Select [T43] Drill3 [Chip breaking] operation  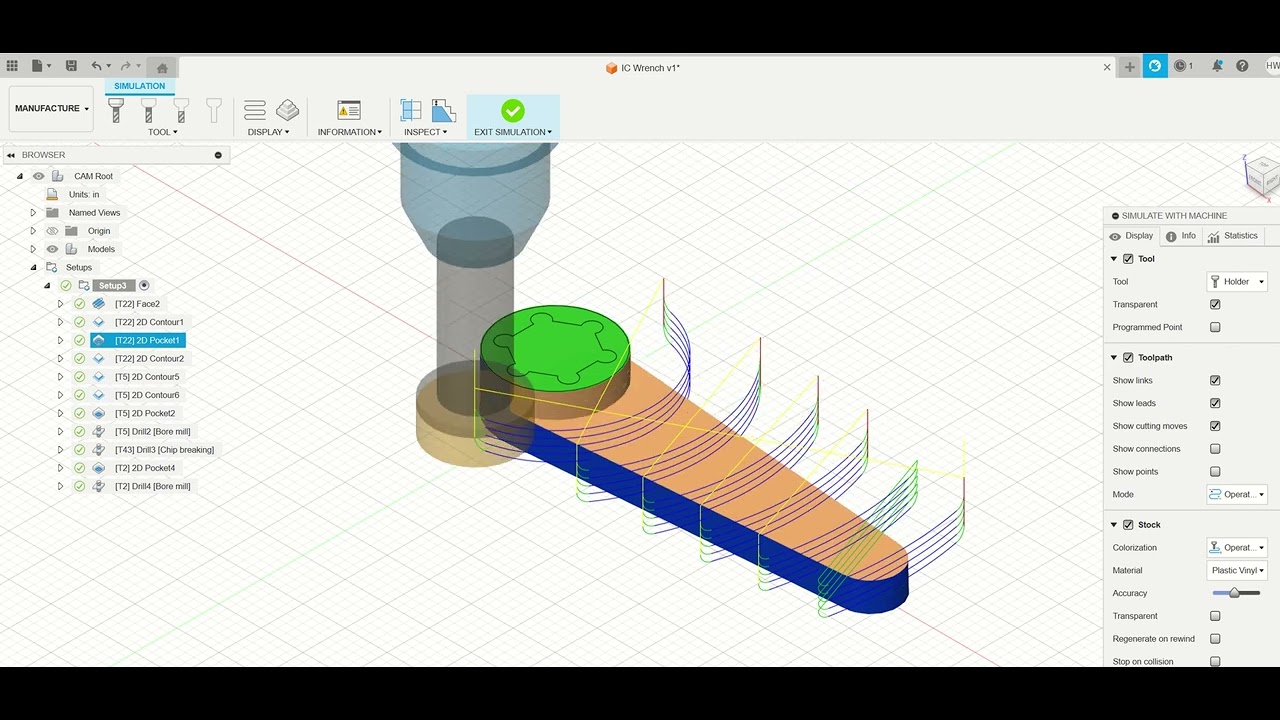click(164, 450)
